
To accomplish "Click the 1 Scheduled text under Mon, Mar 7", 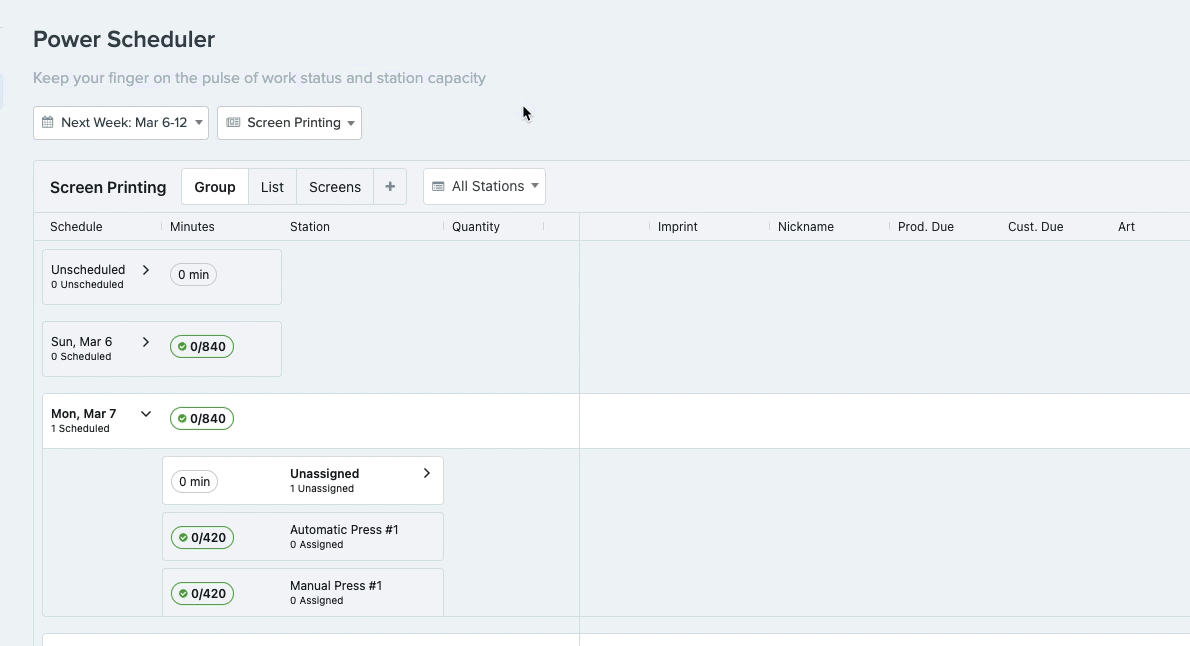I will 80,429.
